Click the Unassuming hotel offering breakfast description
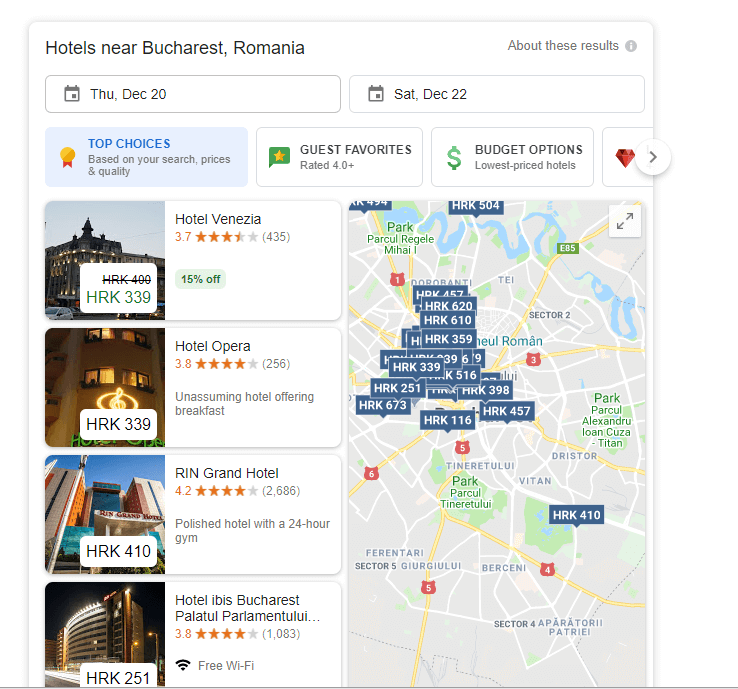Viewport: 738px width, 689px height. tap(245, 404)
